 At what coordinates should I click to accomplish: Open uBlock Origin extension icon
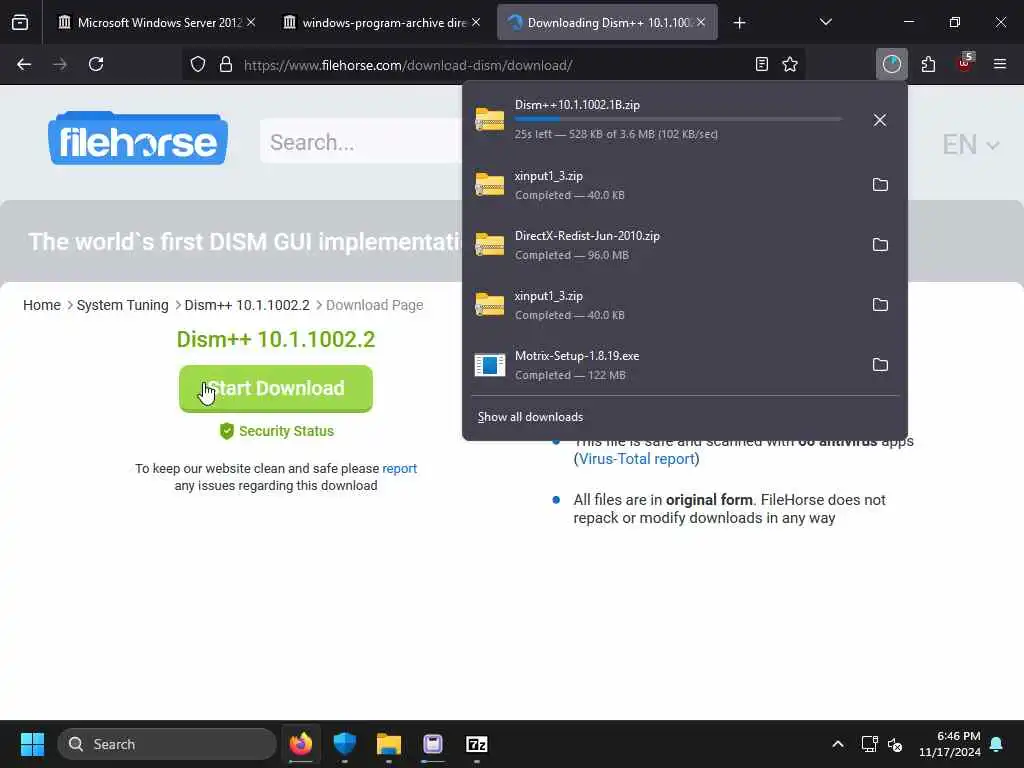pos(965,63)
